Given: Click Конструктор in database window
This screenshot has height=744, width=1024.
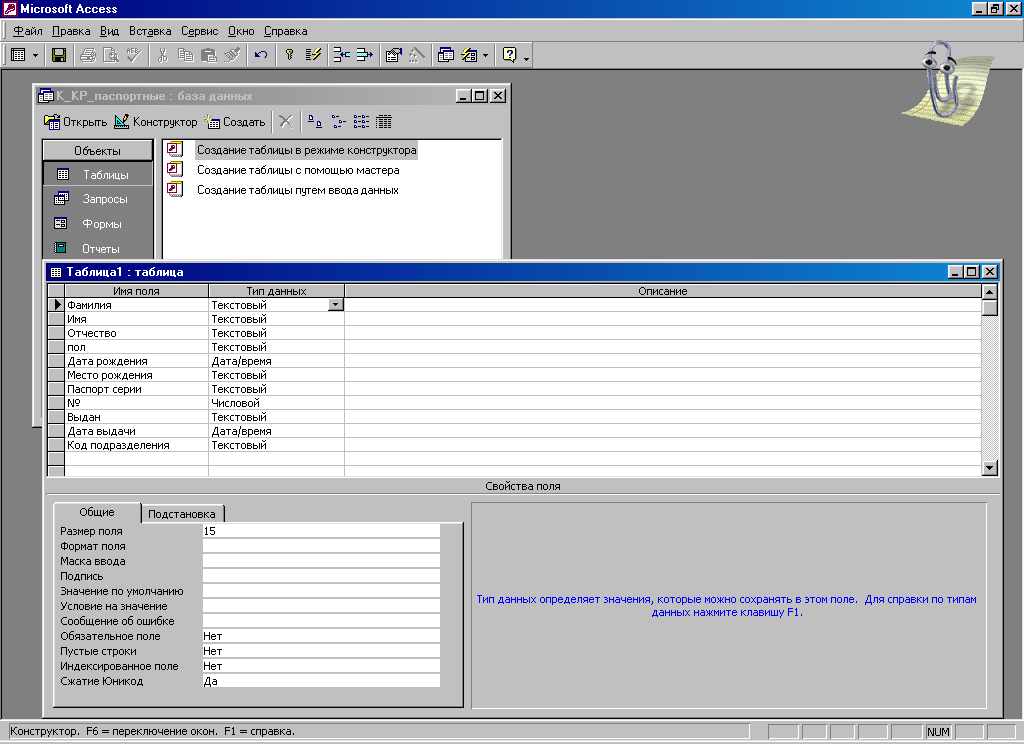Looking at the screenshot, I should click(155, 122).
